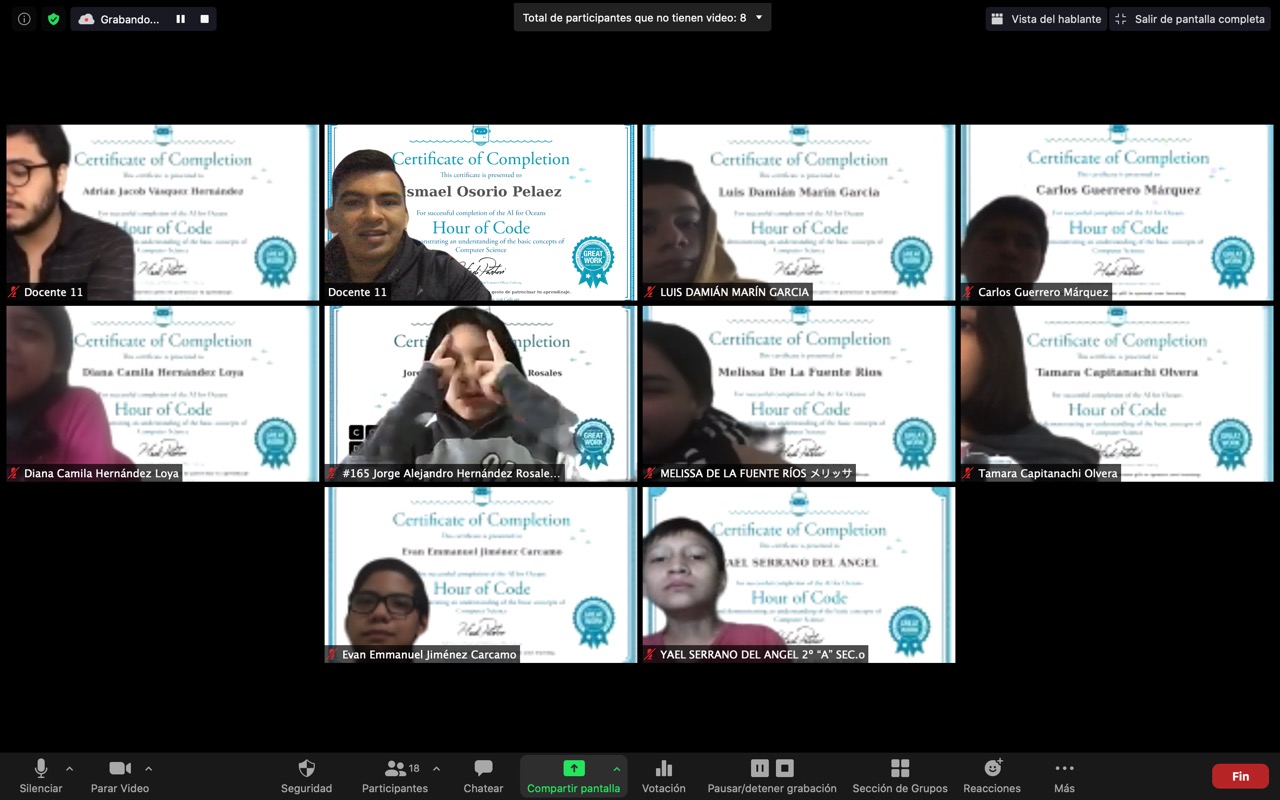Open Seguridad shield menu
The height and width of the screenshot is (800, 1280).
pyautogui.click(x=306, y=776)
